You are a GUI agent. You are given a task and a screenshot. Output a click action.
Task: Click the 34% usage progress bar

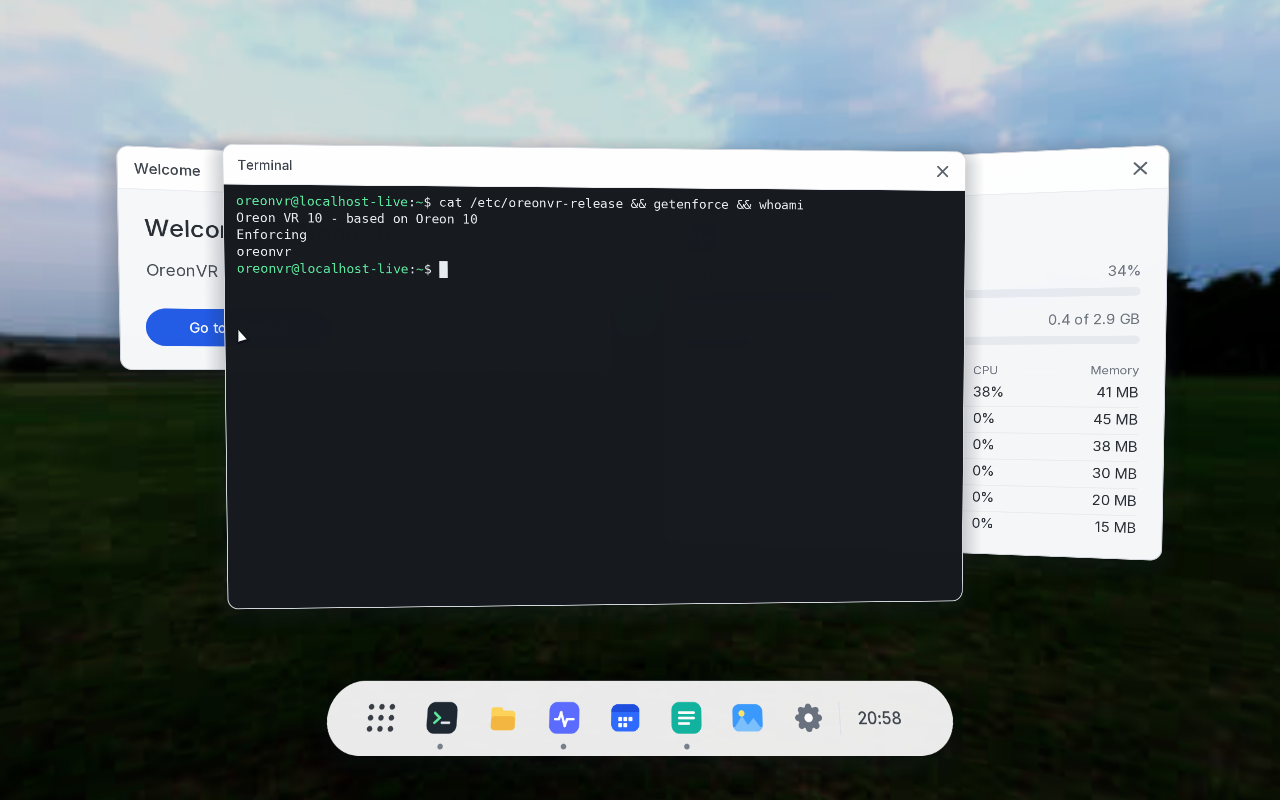click(x=1052, y=292)
